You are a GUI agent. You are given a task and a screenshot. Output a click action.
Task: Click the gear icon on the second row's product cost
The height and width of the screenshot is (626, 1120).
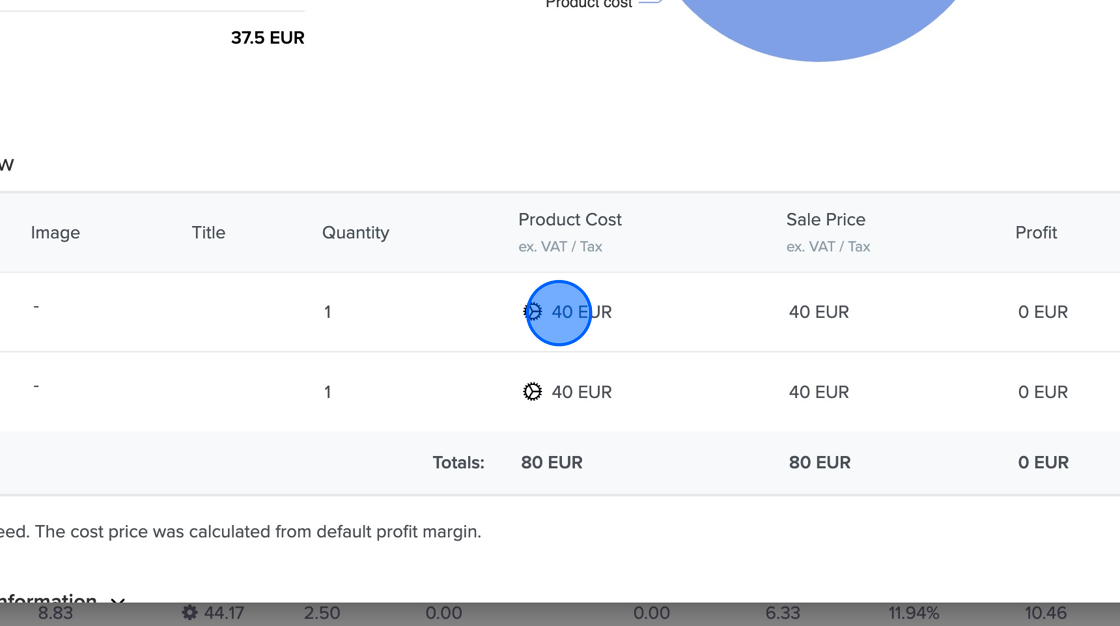533,391
